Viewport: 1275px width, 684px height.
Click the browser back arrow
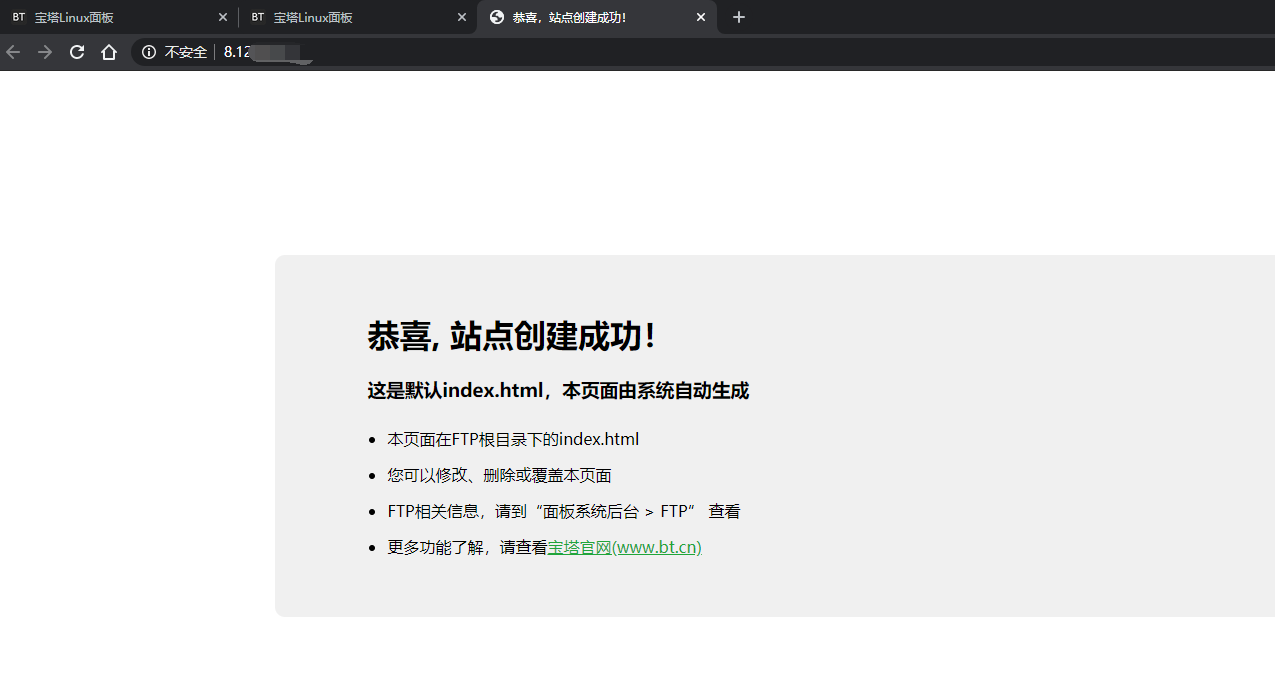click(x=13, y=52)
